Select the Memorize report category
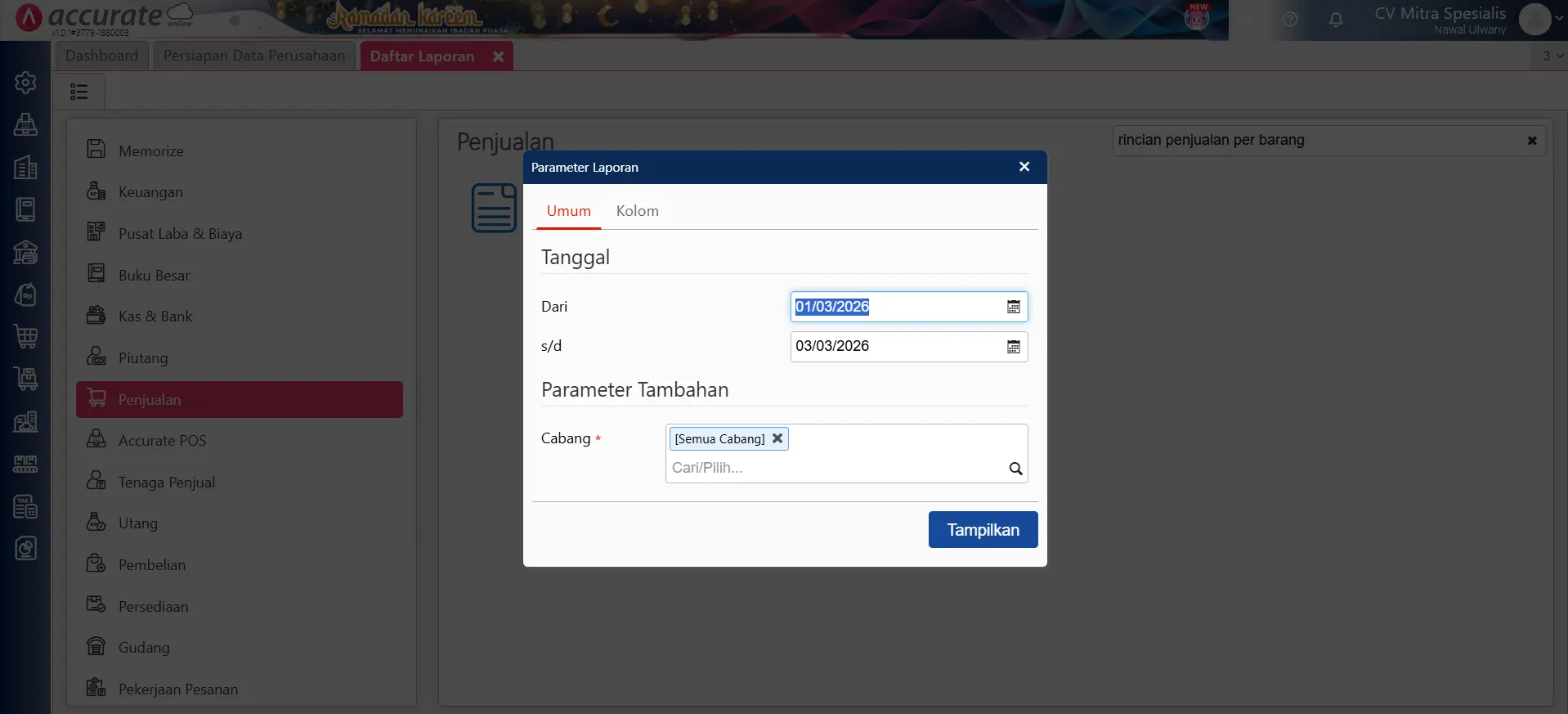Viewport: 1568px width, 714px height. point(240,150)
